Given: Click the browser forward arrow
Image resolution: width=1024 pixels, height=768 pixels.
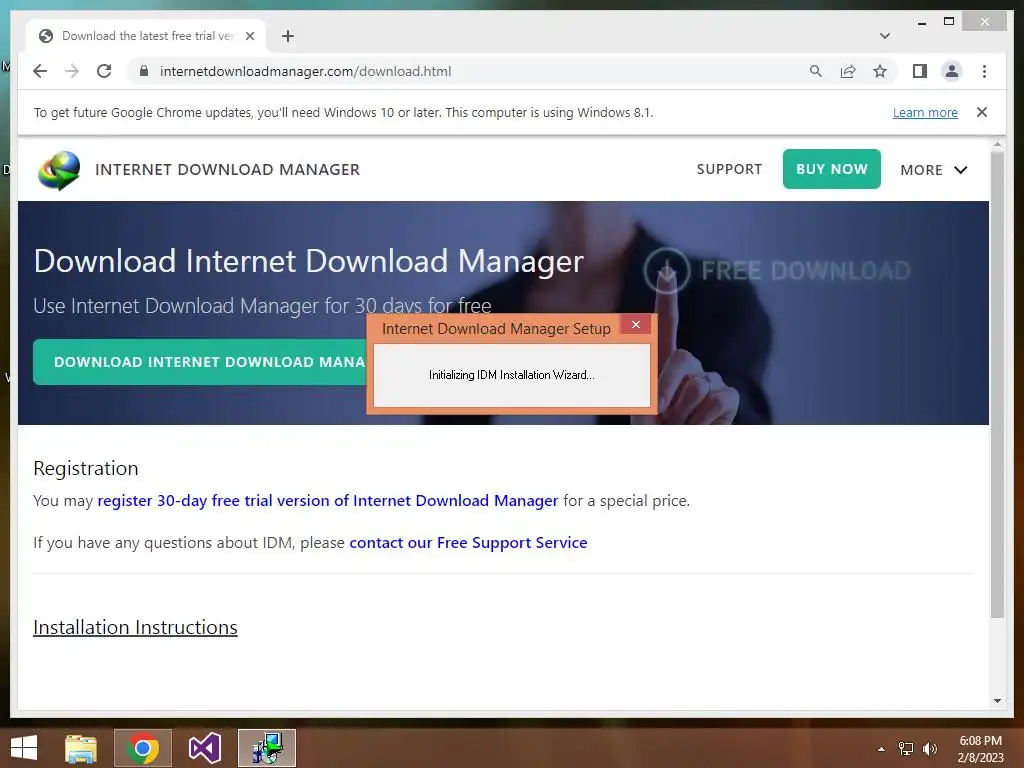Looking at the screenshot, I should coord(72,71).
